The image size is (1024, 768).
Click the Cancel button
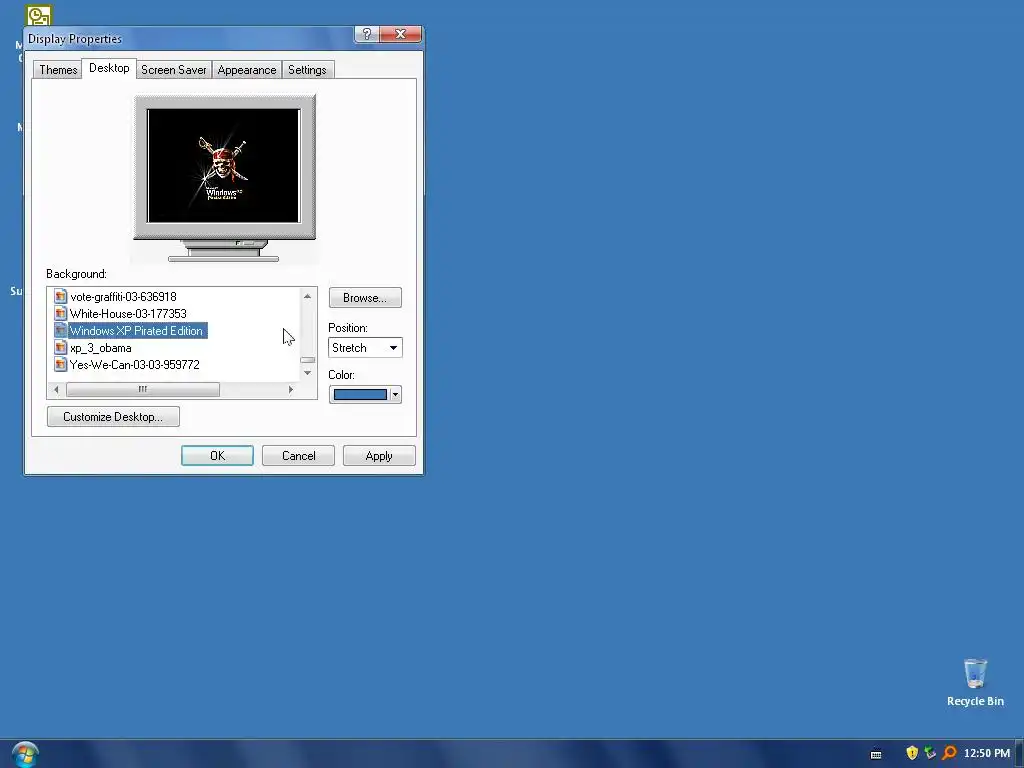coord(298,456)
